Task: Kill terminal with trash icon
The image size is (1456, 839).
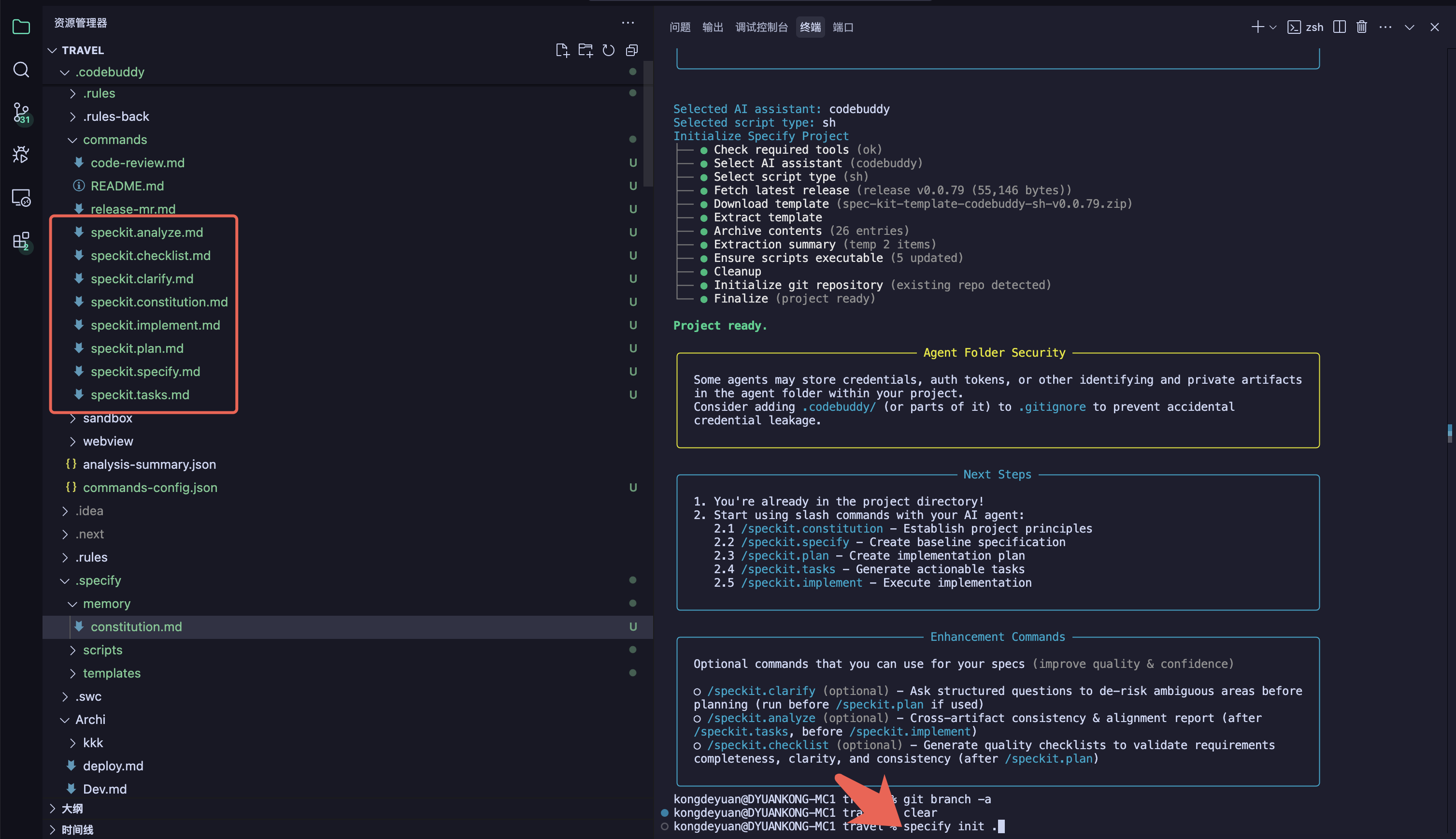Action: pos(1361,27)
